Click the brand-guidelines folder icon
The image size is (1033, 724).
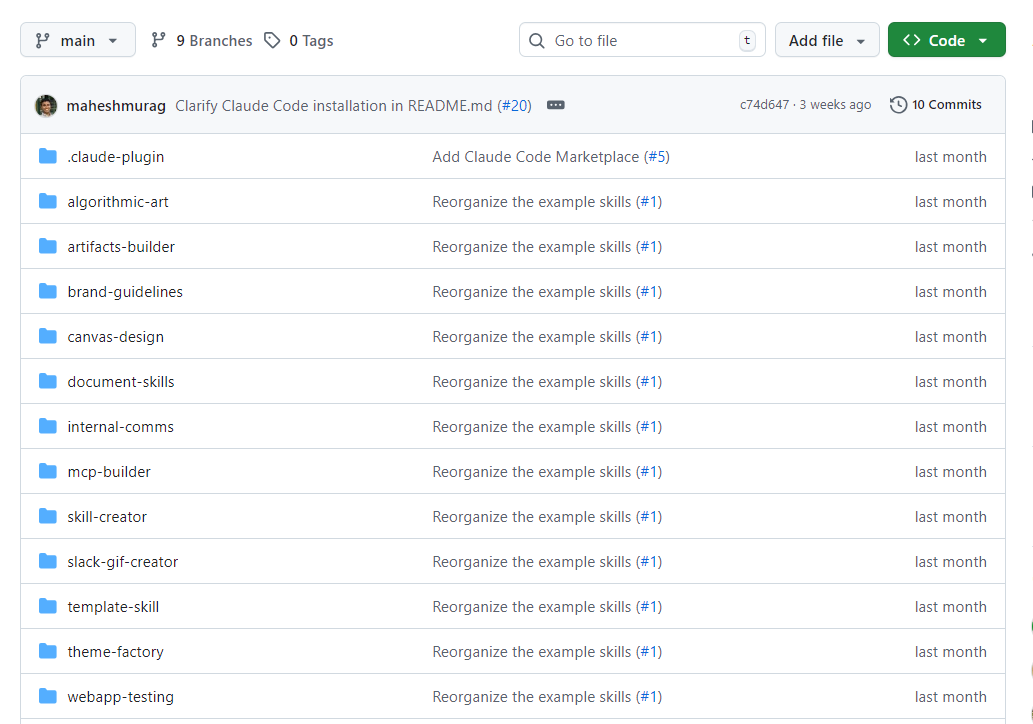[47, 291]
